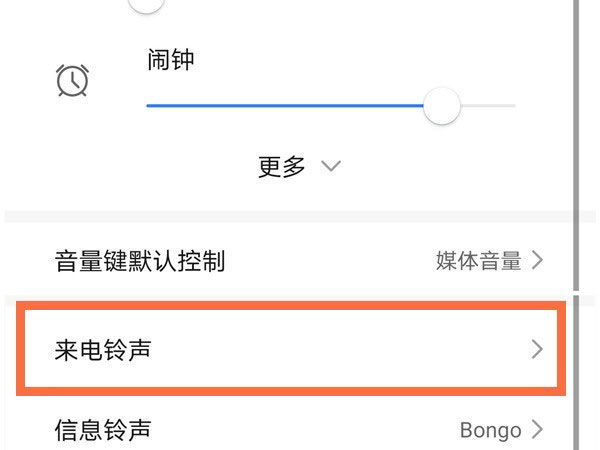Open the 音量键默认控制 setting

click(140, 262)
